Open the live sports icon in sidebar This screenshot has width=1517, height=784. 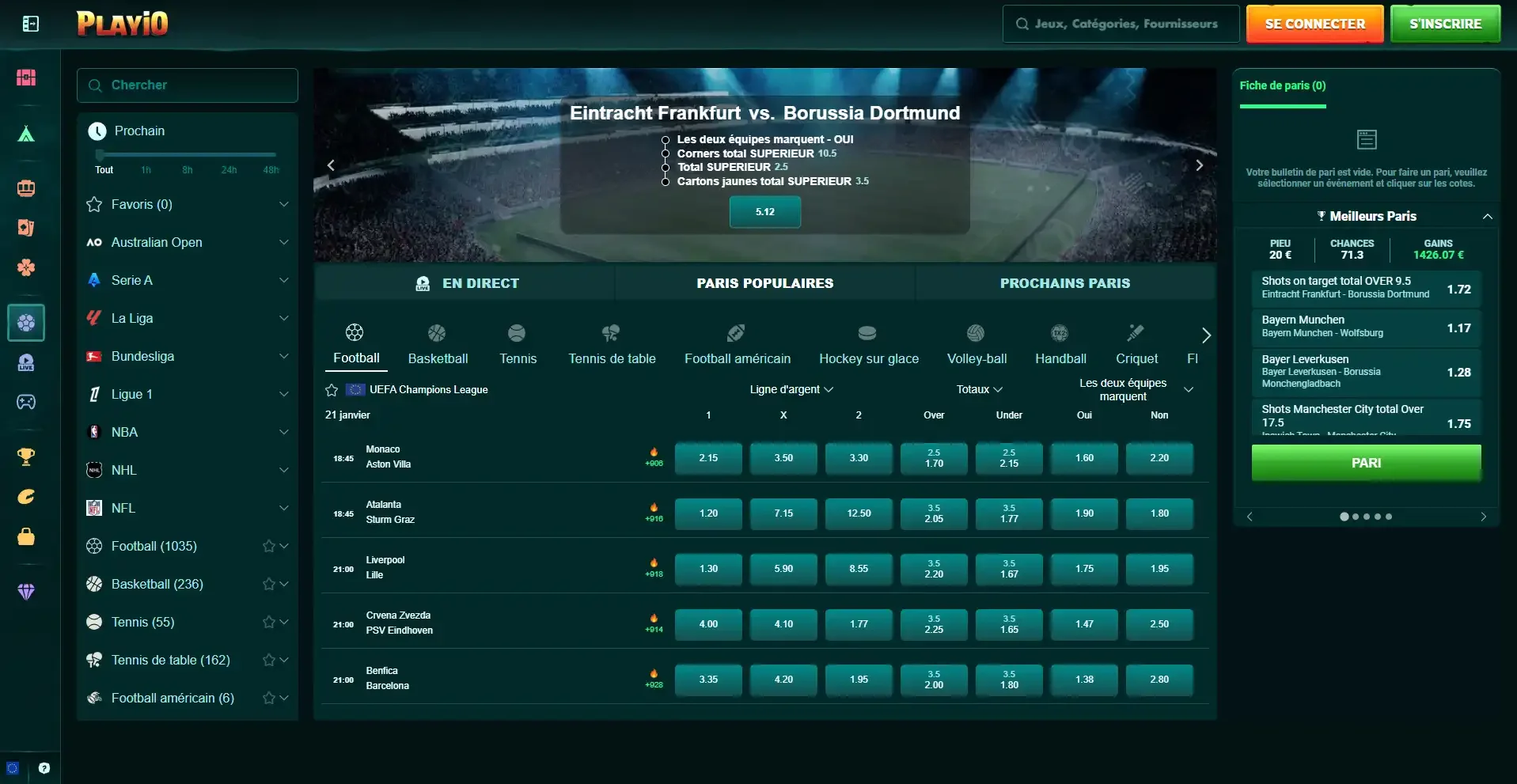pos(26,363)
